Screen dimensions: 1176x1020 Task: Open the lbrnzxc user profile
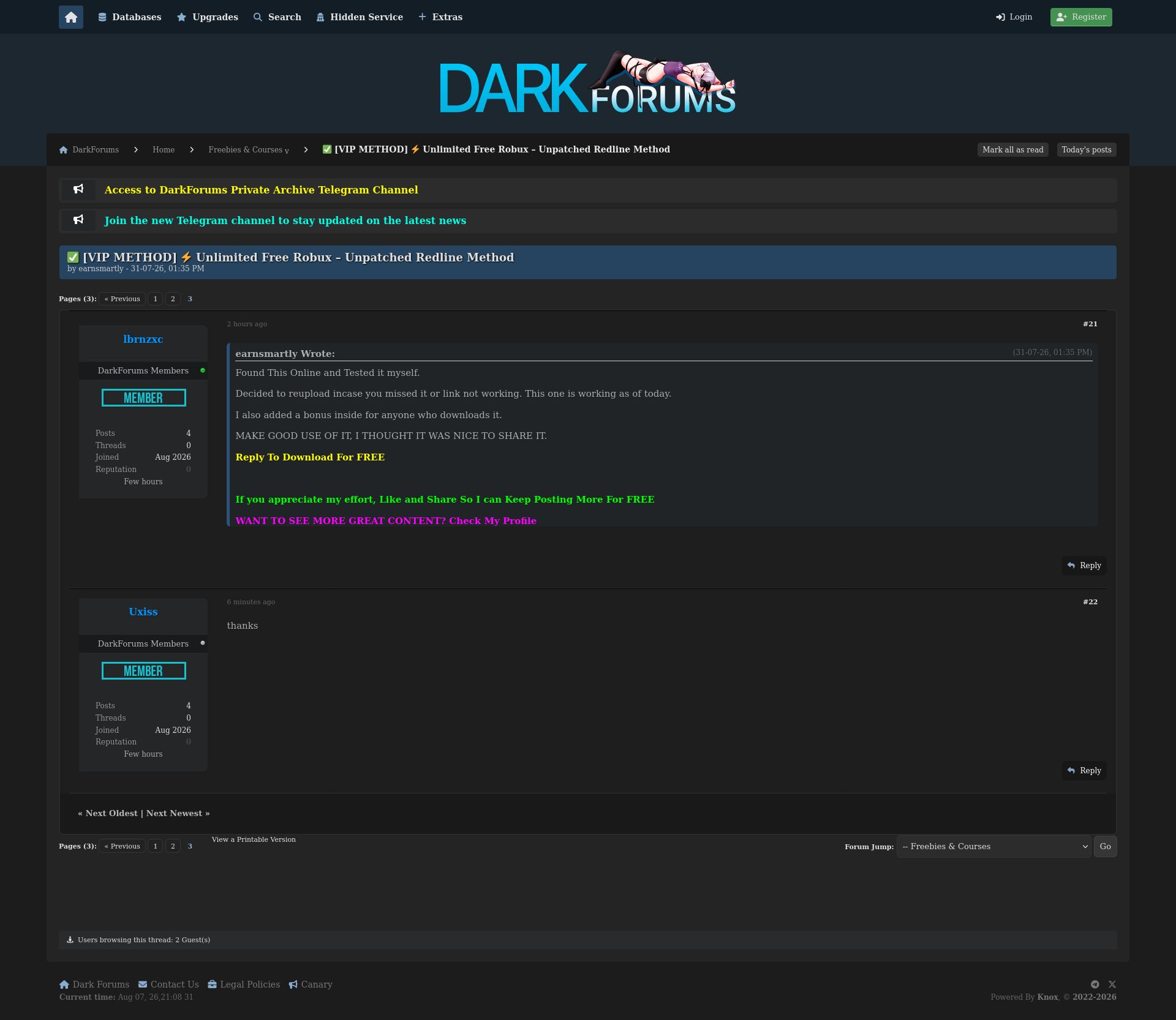pyautogui.click(x=143, y=339)
